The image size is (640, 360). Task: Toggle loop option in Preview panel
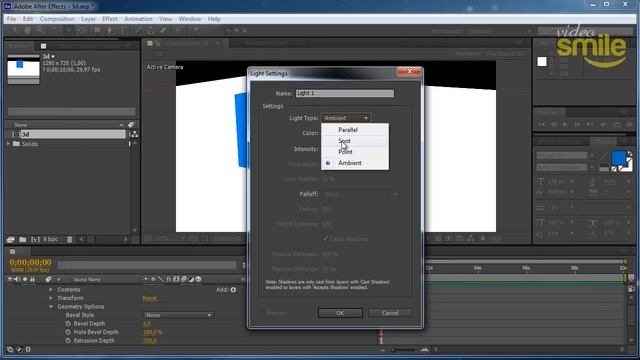click(617, 124)
